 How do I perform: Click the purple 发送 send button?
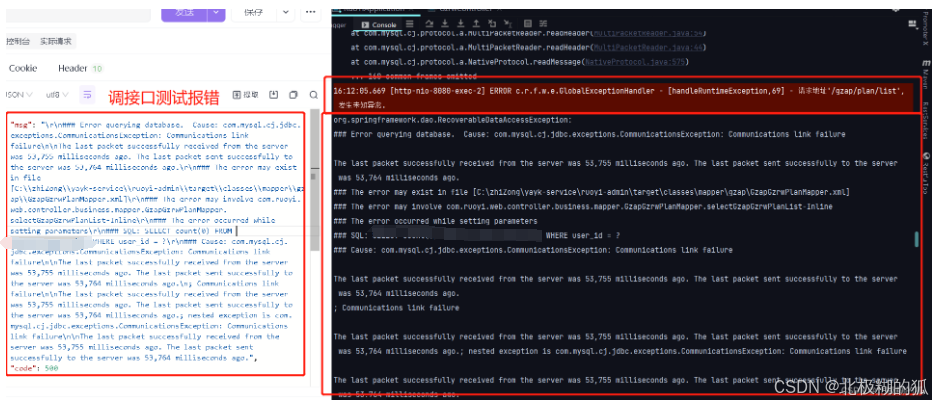click(x=184, y=13)
